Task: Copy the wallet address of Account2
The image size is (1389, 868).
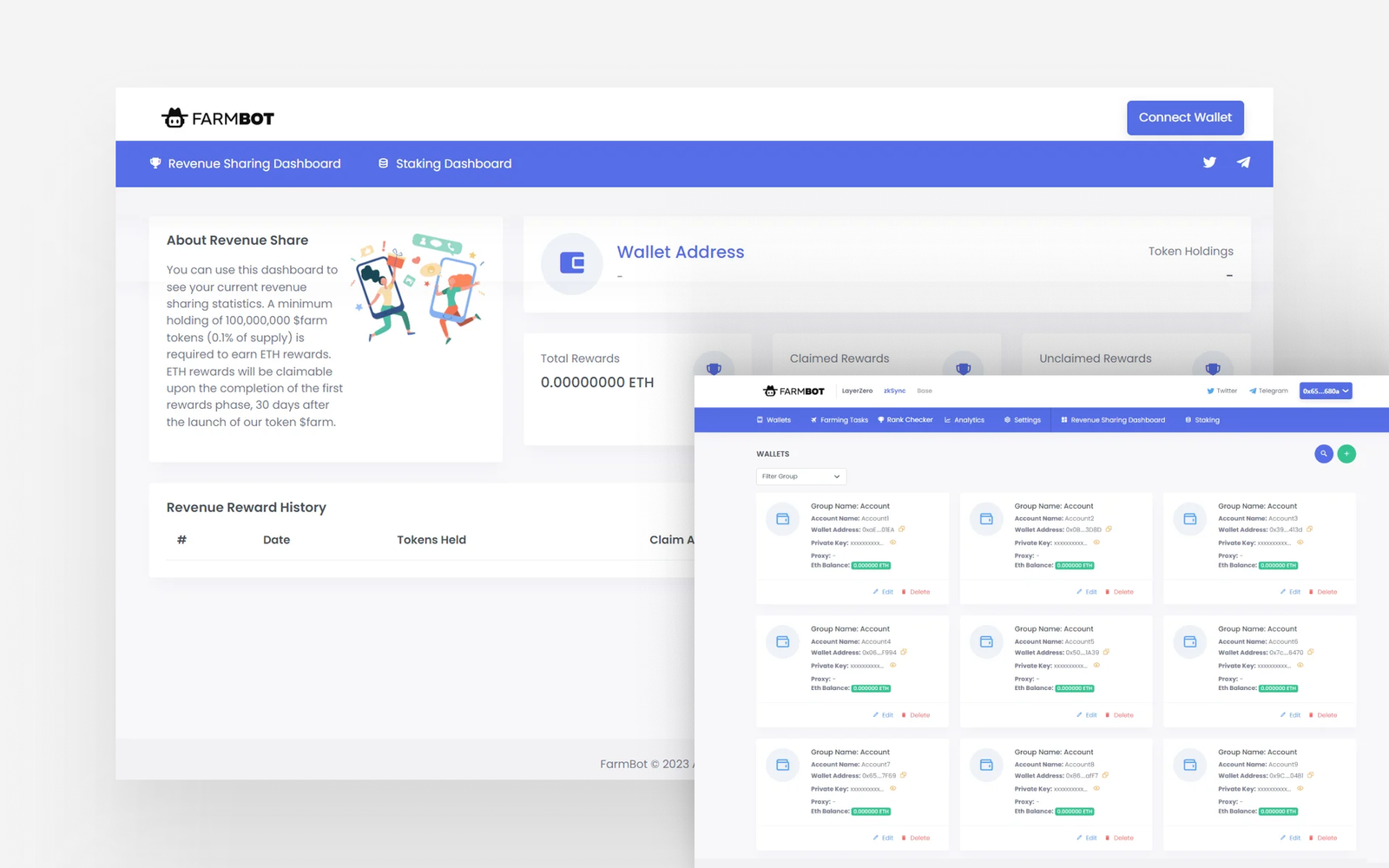Action: point(1109,529)
